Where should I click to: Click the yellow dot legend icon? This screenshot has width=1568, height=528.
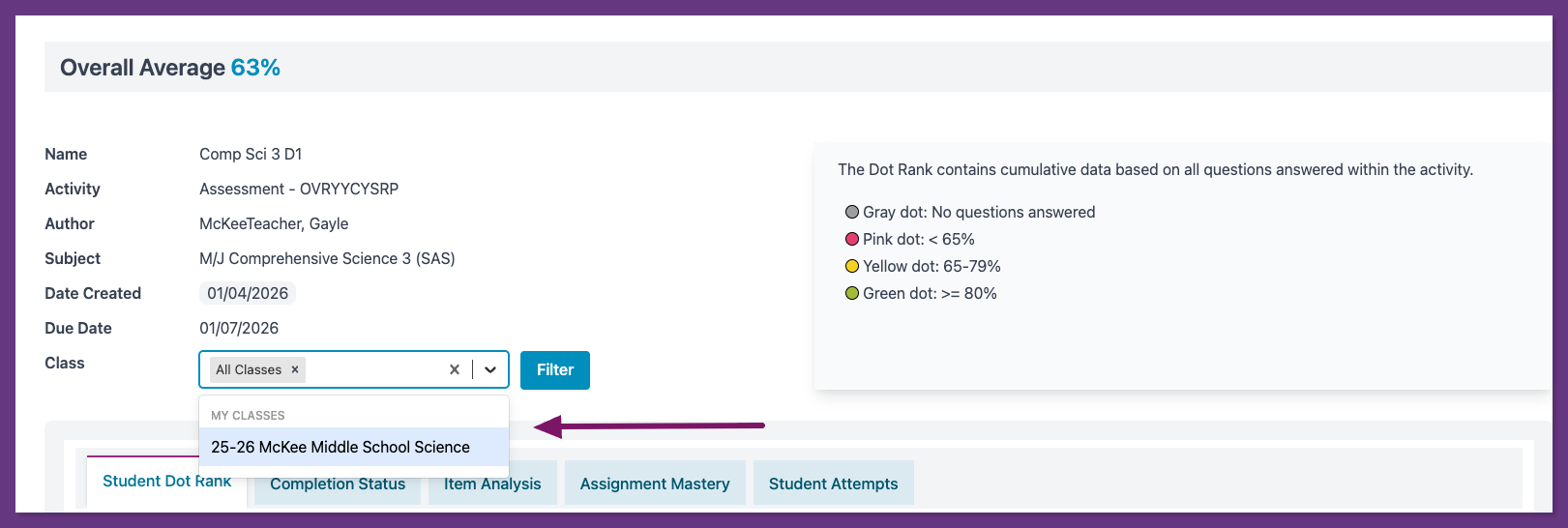pos(852,266)
